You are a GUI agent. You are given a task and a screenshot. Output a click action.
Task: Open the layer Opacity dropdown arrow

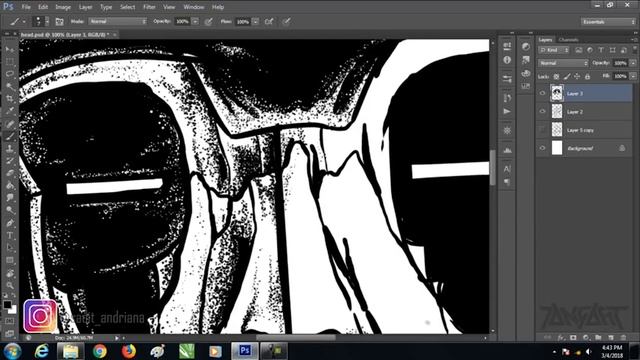[633, 63]
